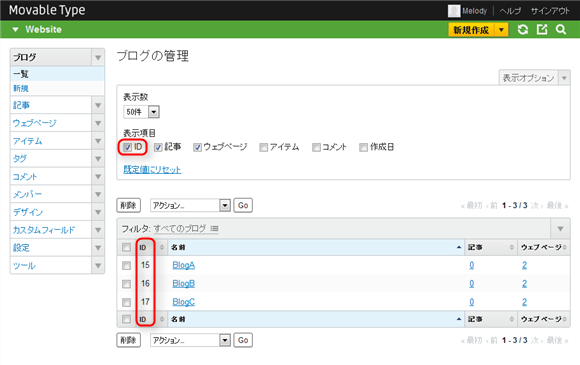Expand the カスタムフィールド sidebar arrow
This screenshot has width=580, height=365.
click(x=98, y=230)
